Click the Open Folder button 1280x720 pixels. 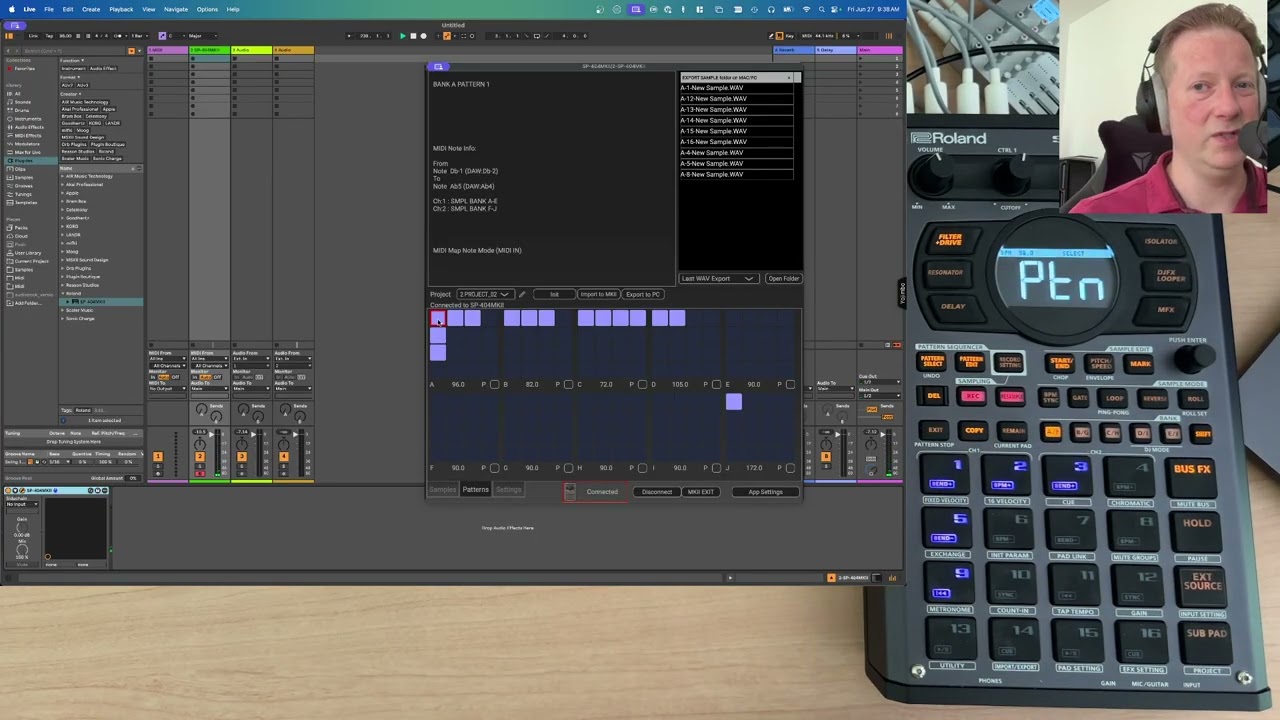[783, 278]
